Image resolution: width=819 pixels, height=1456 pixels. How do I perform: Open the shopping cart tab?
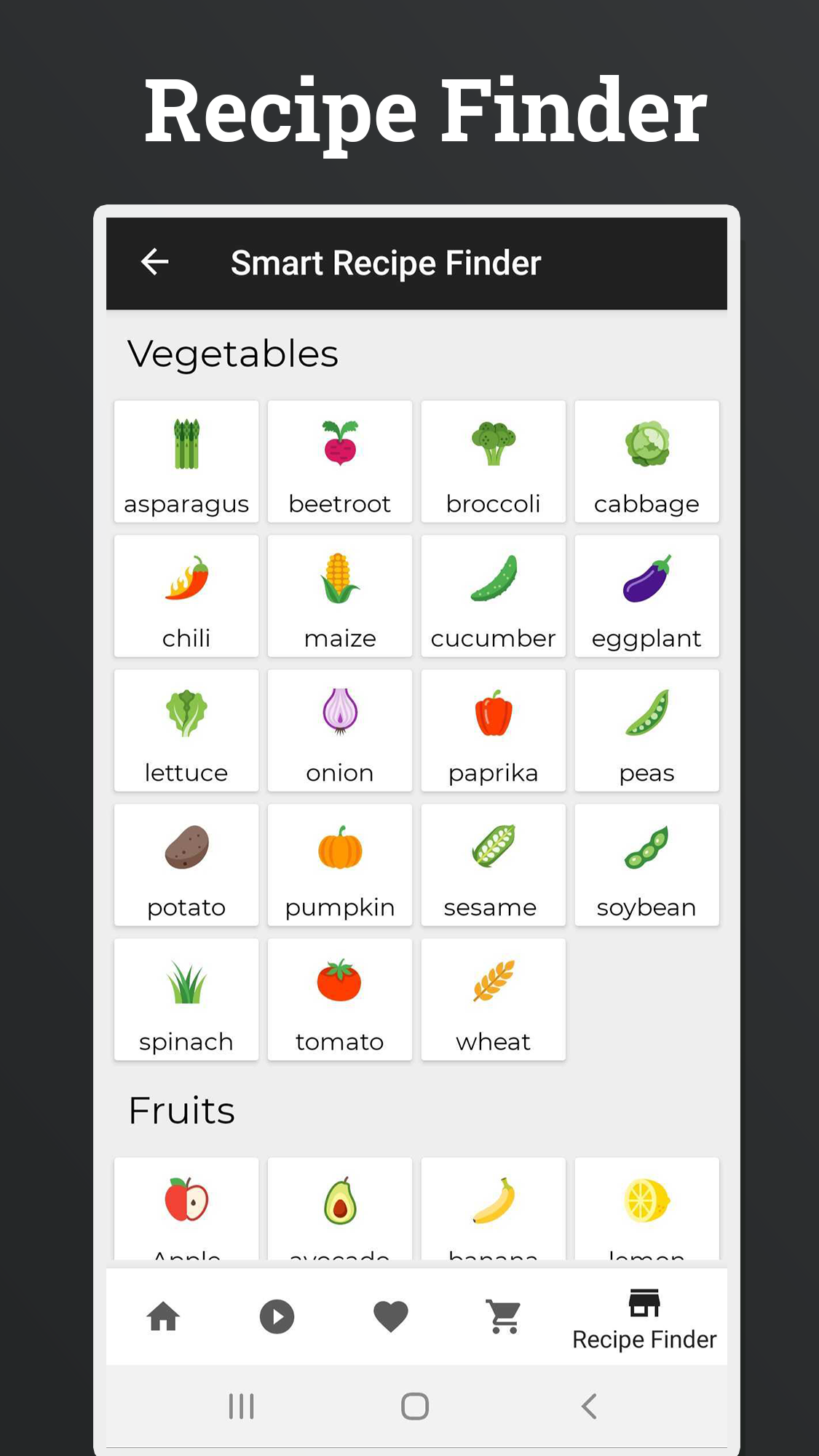coord(504,1316)
